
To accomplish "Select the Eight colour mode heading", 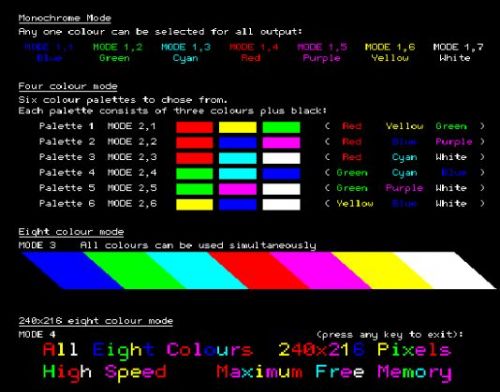I will click(71, 232).
